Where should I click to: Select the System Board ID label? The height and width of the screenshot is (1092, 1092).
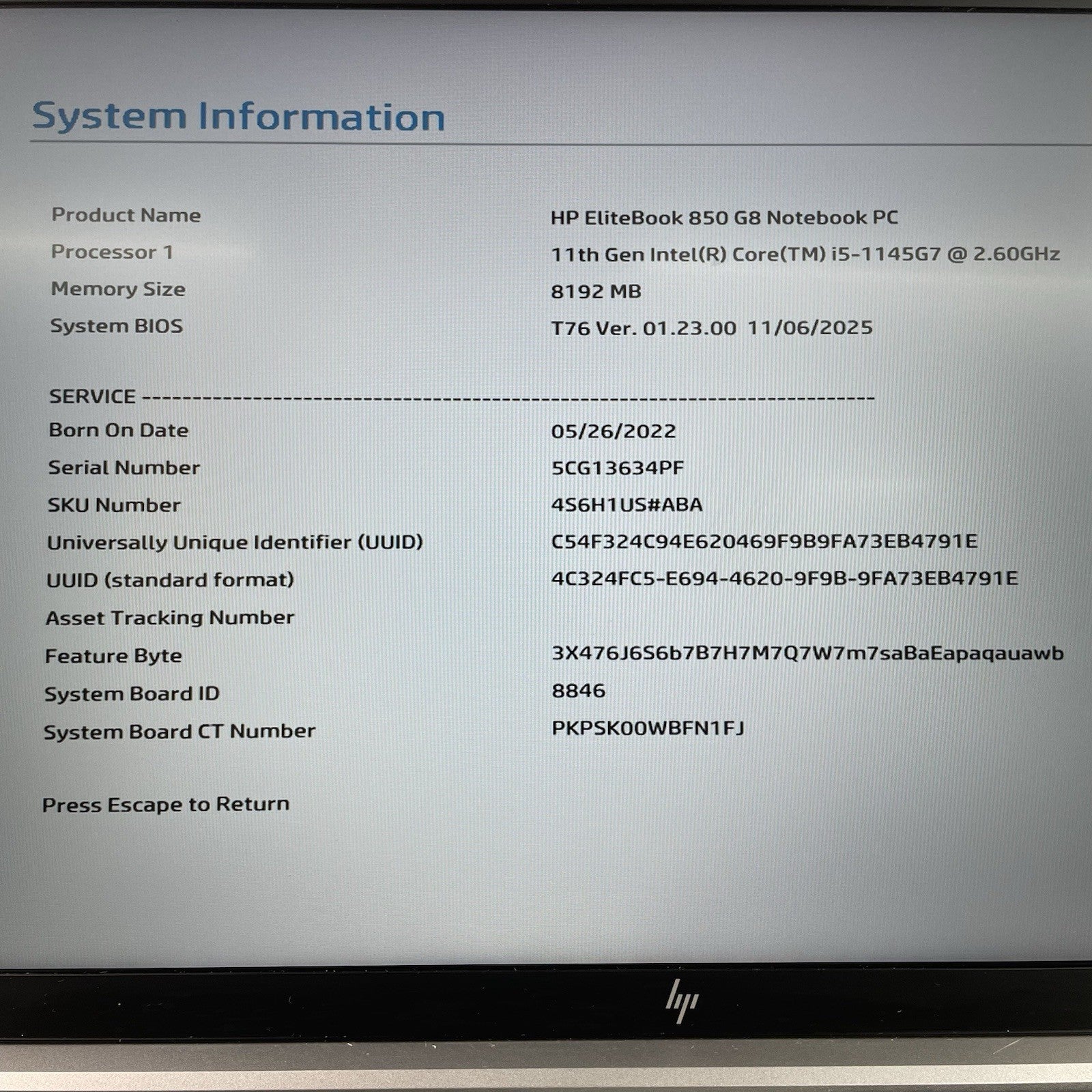132,694
